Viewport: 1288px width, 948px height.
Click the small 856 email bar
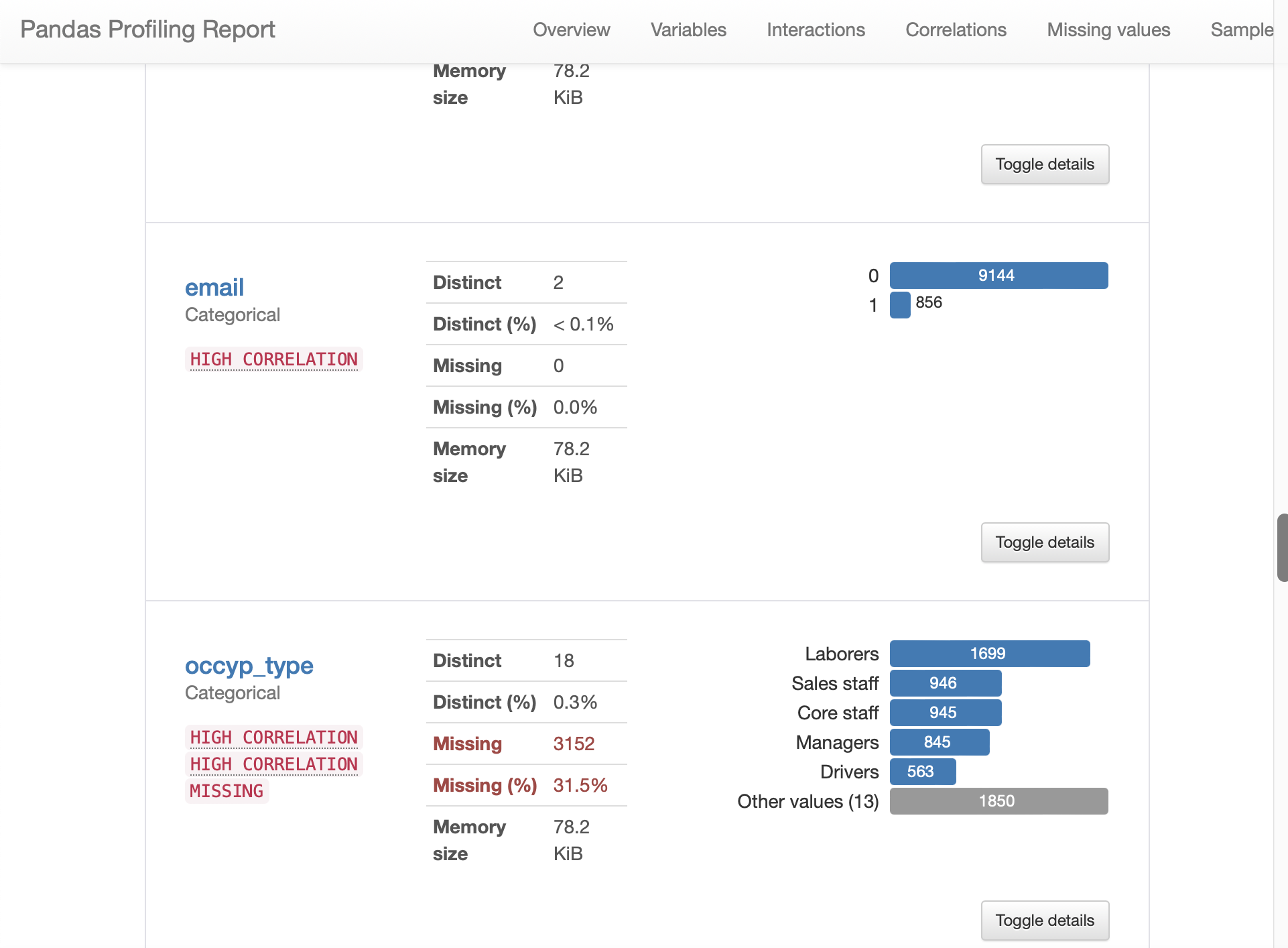point(899,305)
